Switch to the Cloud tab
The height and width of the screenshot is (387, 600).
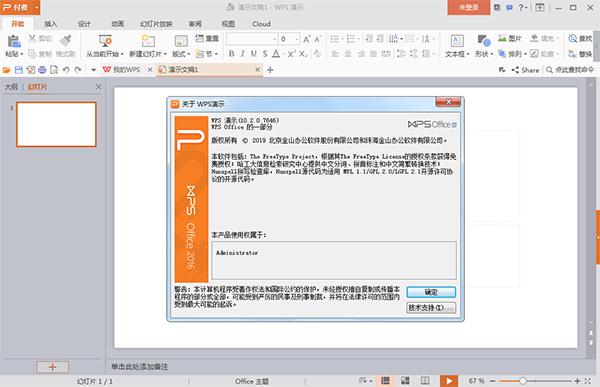tap(261, 24)
